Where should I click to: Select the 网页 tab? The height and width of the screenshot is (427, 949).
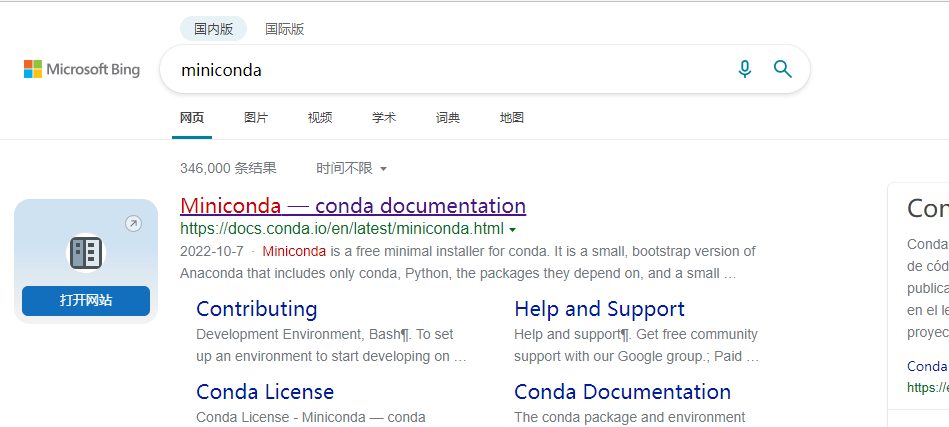pyautogui.click(x=192, y=118)
